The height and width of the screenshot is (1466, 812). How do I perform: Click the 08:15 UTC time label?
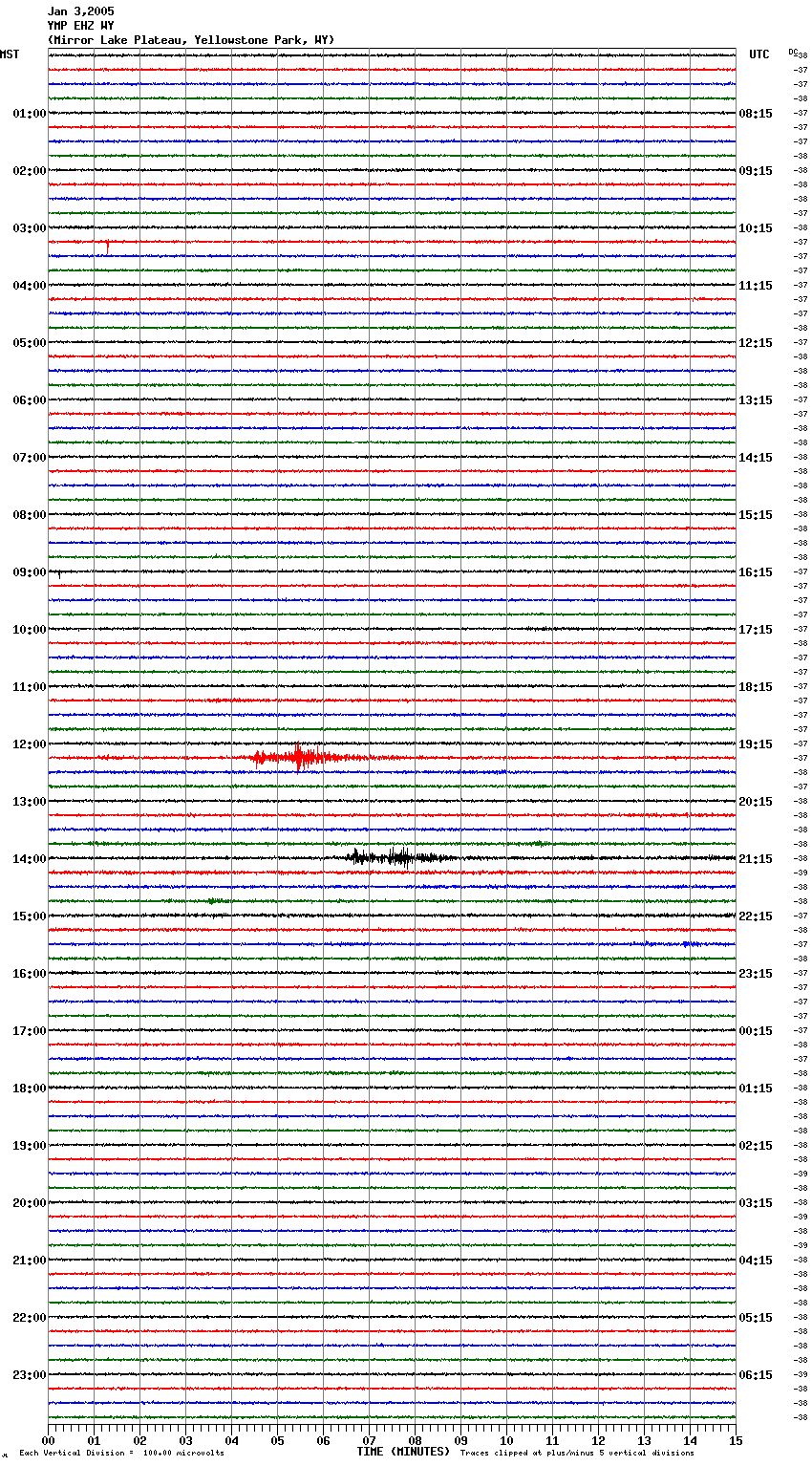(x=756, y=114)
